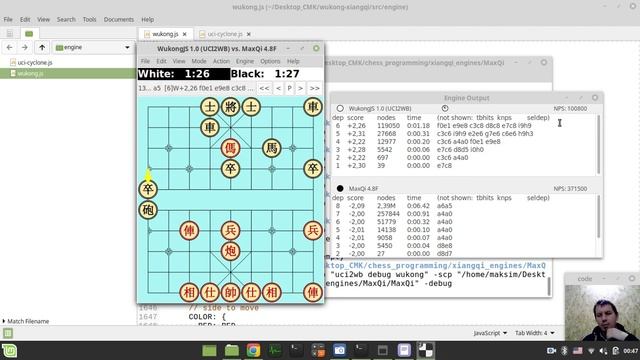This screenshot has width=640, height=360.
Task: Open the Mode menu in the xiangqi window
Action: (199, 61)
